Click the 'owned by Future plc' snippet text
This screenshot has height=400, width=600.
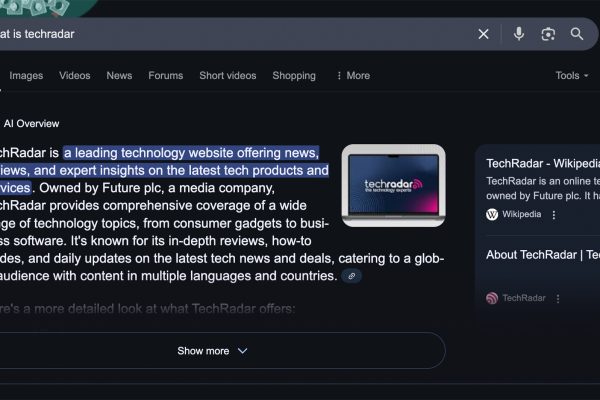(x=533, y=196)
